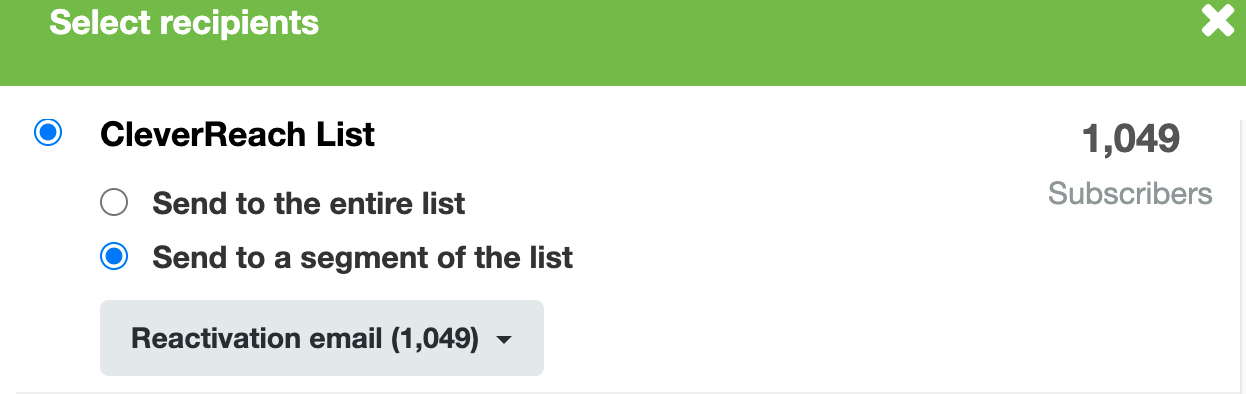Click the 'Send to the entire list' label
This screenshot has height=394, width=1246.
point(309,204)
